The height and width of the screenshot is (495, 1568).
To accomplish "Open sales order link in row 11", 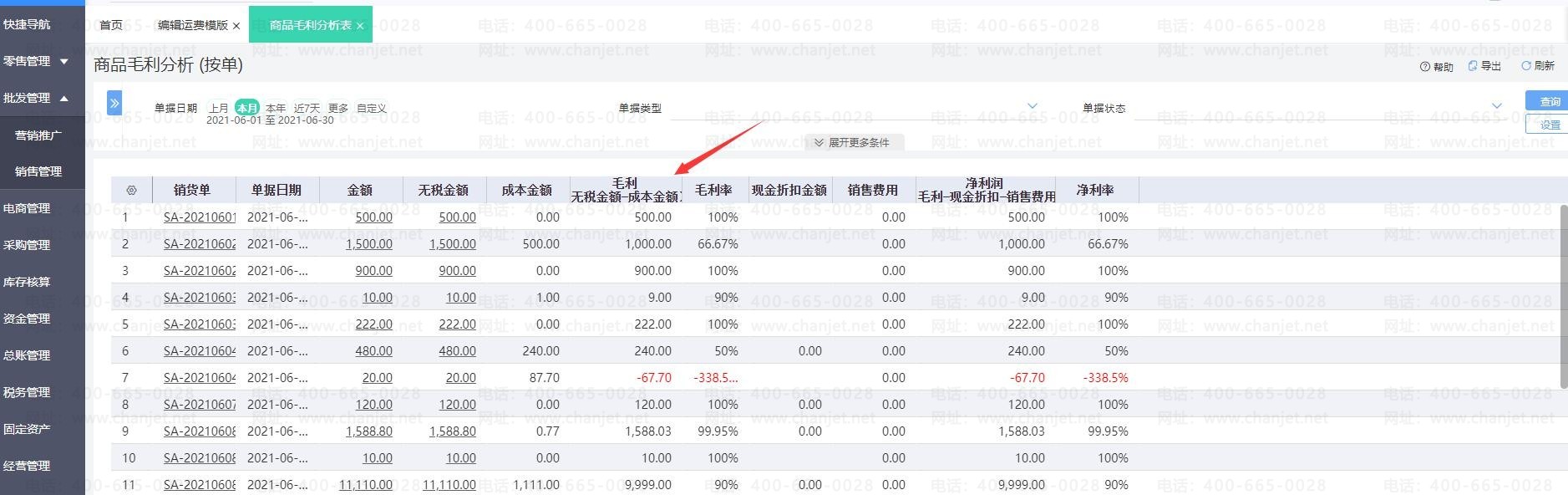I will click(x=200, y=485).
